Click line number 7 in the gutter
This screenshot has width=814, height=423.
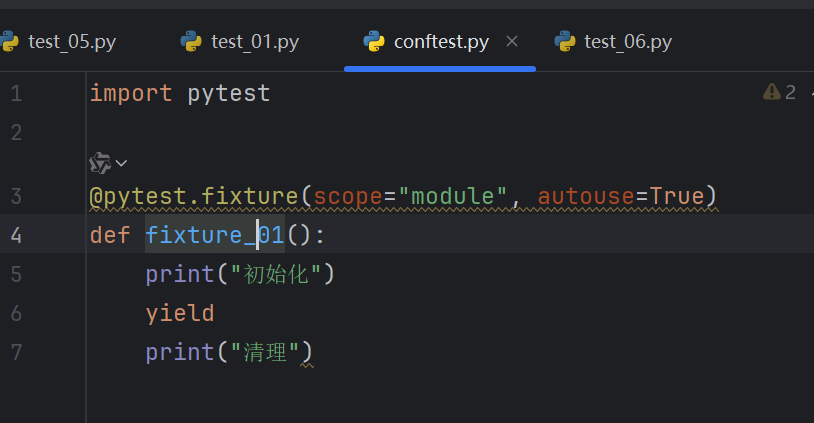[16, 352]
